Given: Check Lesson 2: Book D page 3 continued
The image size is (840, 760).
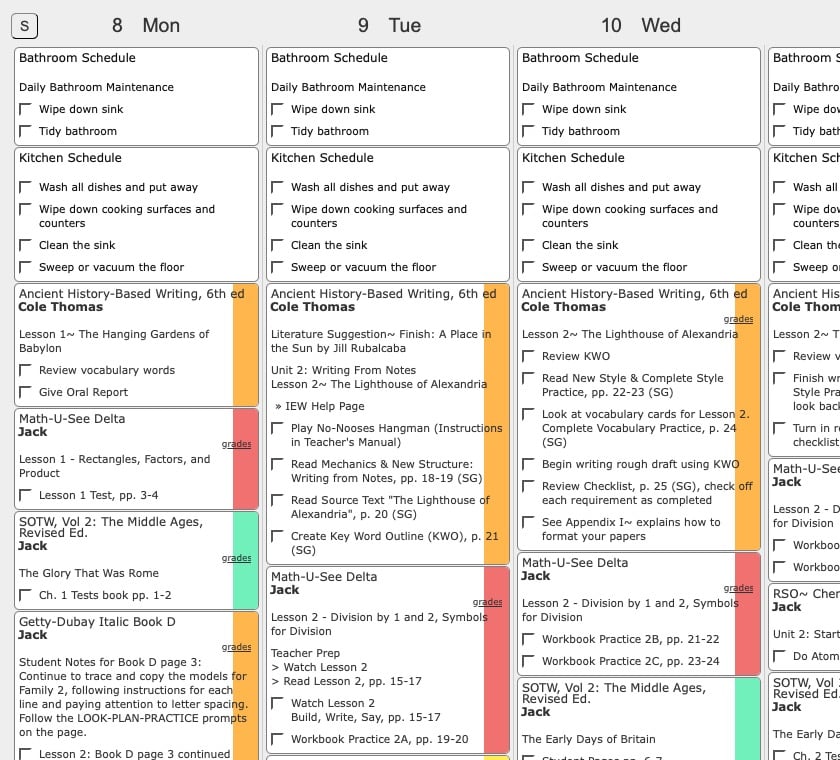Looking at the screenshot, I should (25, 754).
